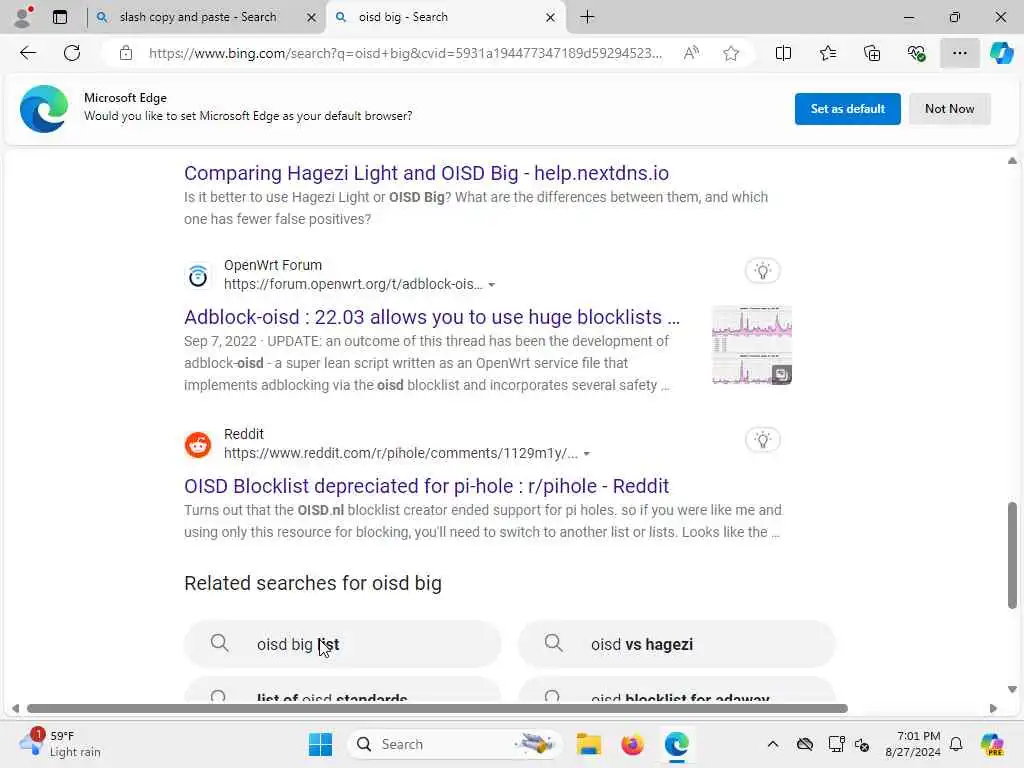Search related 'oisd vs hagezi'
The image size is (1024, 768).
tap(677, 644)
